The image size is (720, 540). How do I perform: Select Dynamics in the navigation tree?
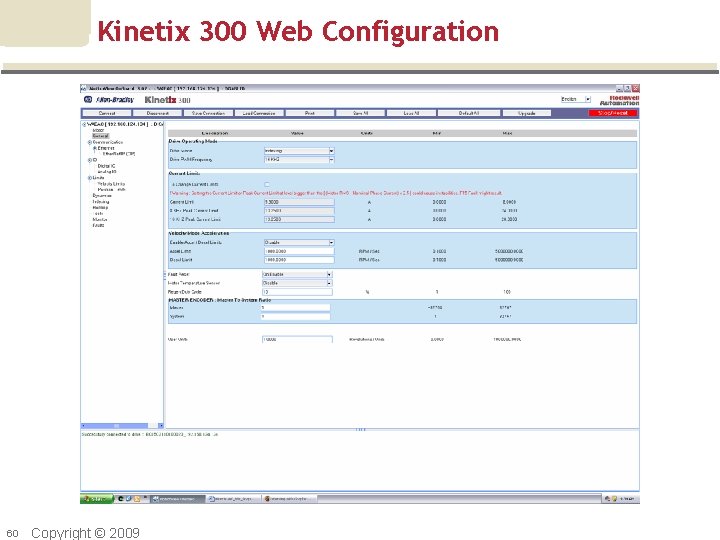click(x=102, y=196)
